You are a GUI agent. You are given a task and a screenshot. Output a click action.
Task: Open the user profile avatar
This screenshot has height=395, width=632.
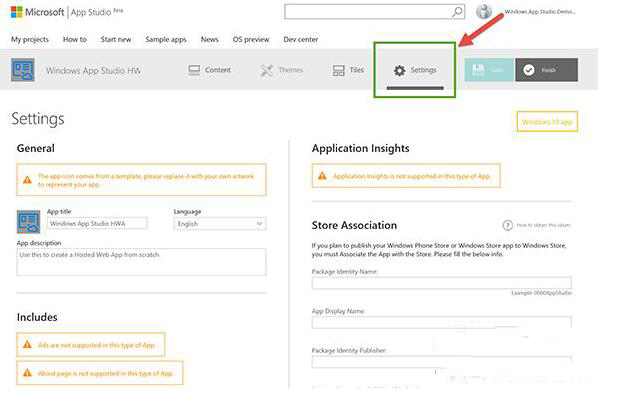coord(484,12)
